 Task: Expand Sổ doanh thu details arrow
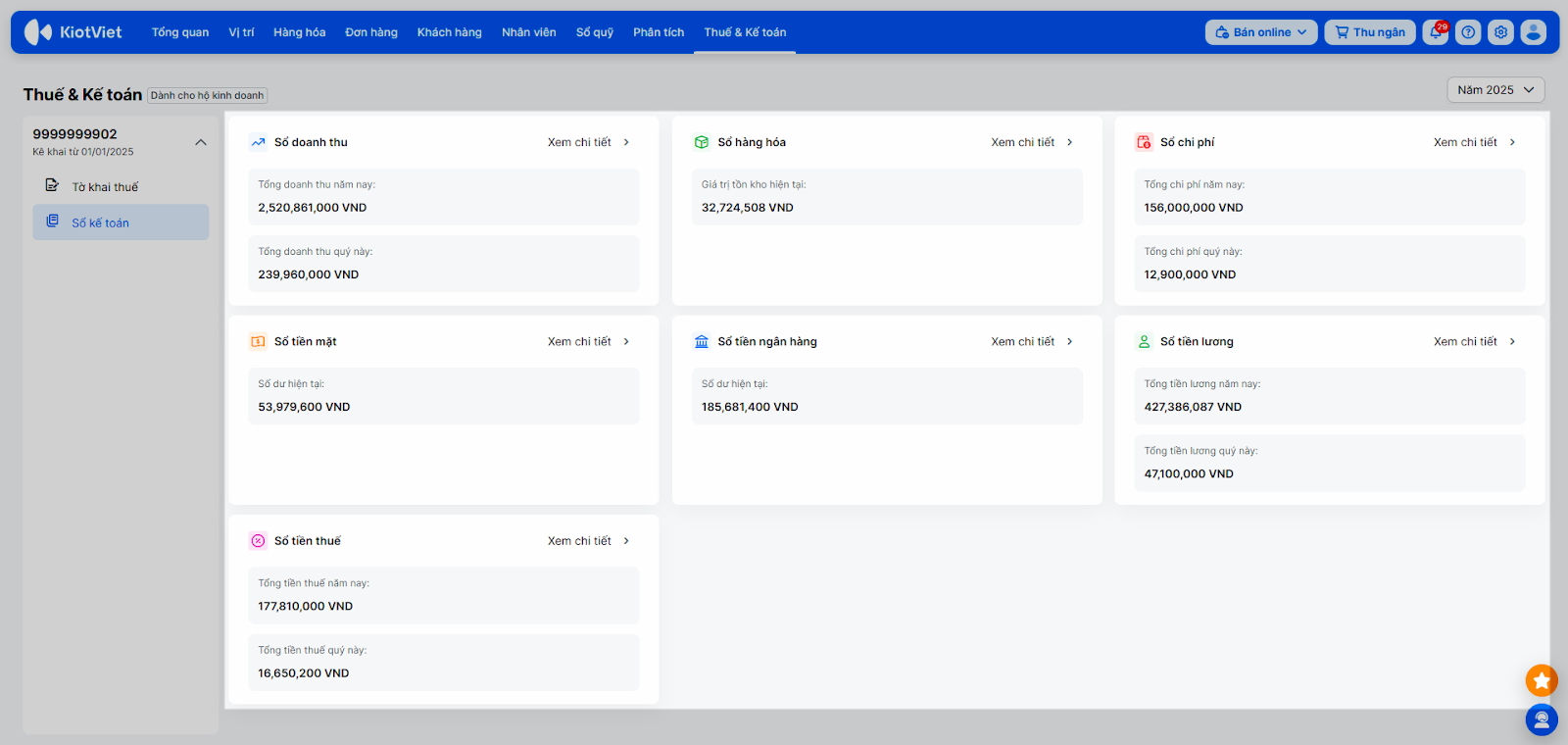tap(626, 142)
